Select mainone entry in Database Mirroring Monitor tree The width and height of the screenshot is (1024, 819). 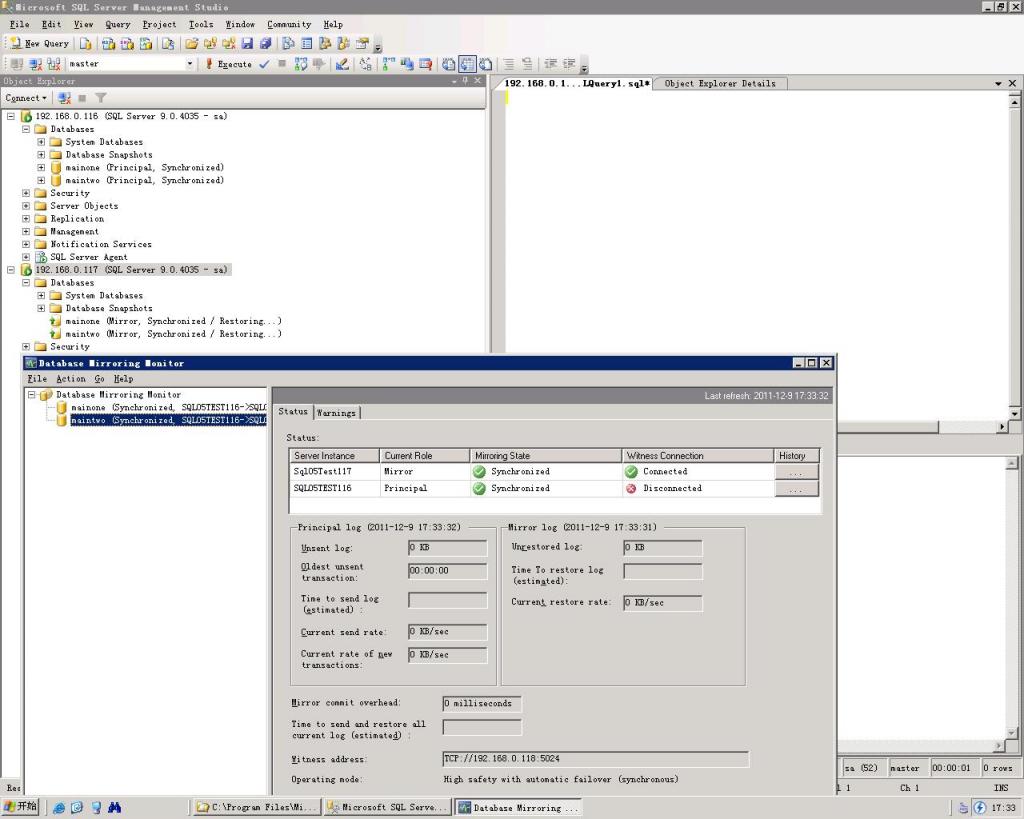click(168, 408)
